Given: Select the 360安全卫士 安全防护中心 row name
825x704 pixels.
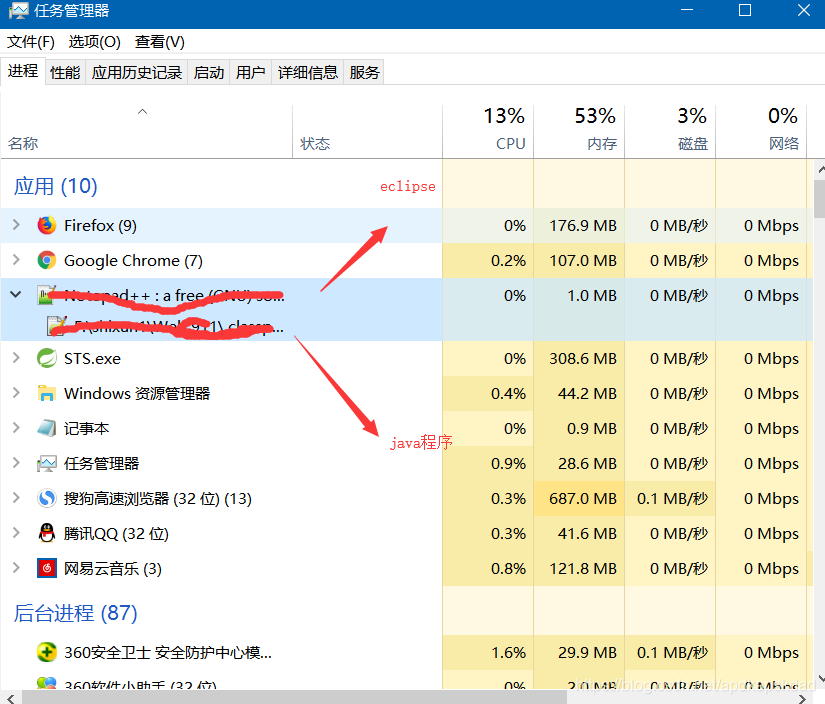Looking at the screenshot, I should click(x=168, y=652).
